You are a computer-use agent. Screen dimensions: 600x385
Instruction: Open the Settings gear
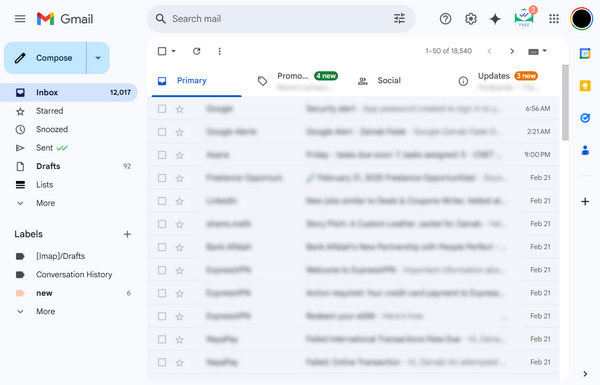[x=471, y=19]
